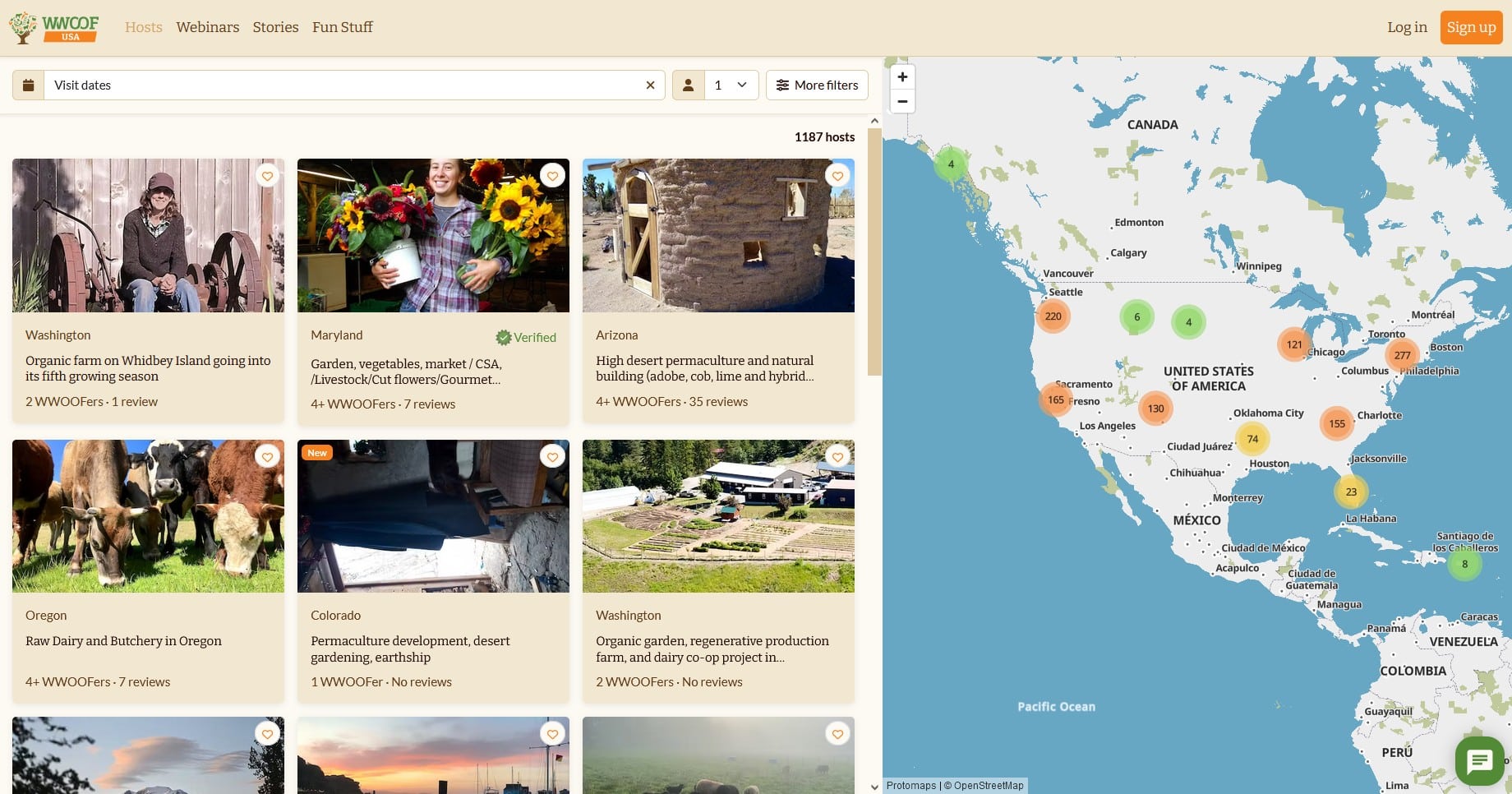Click the 220 hosts cluster near Seattle
The image size is (1512, 794).
(x=1053, y=316)
